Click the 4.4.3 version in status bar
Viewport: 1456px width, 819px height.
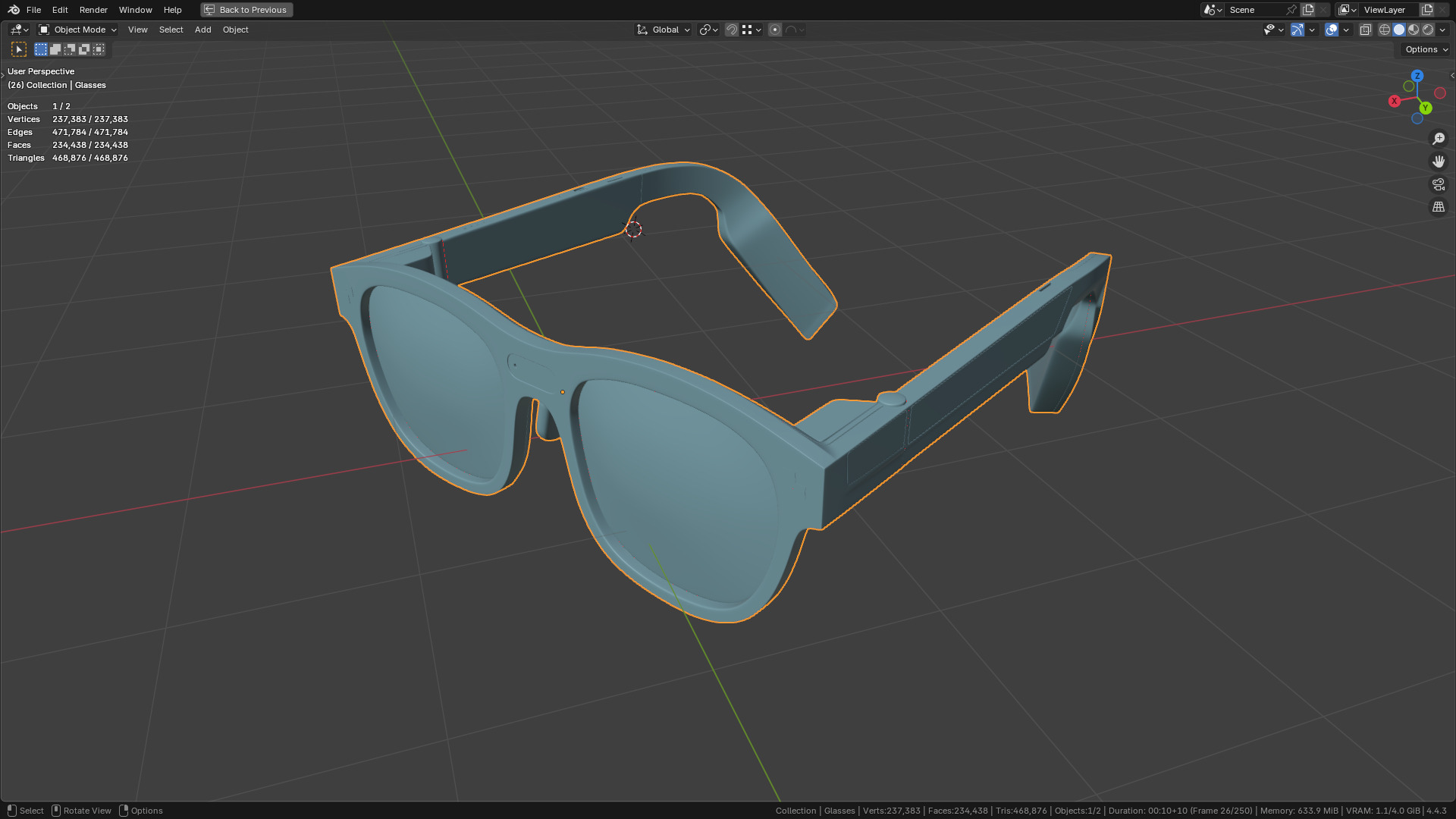point(1436,811)
